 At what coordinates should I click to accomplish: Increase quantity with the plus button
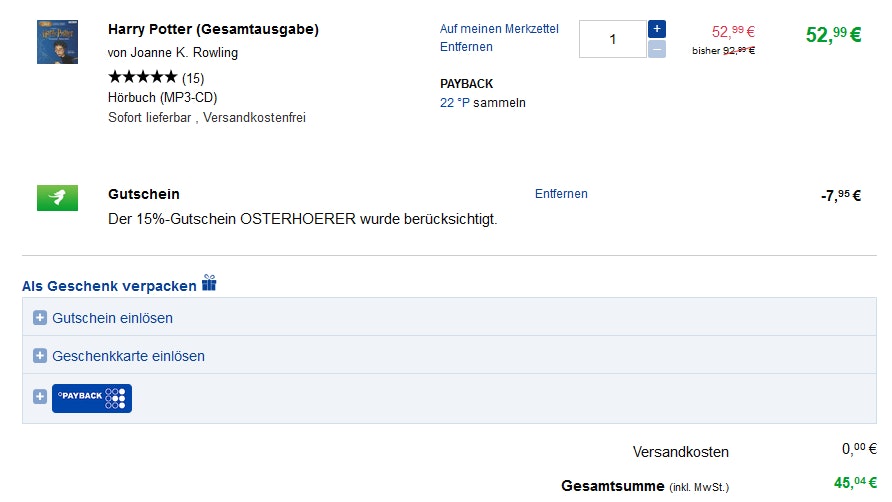coord(657,29)
